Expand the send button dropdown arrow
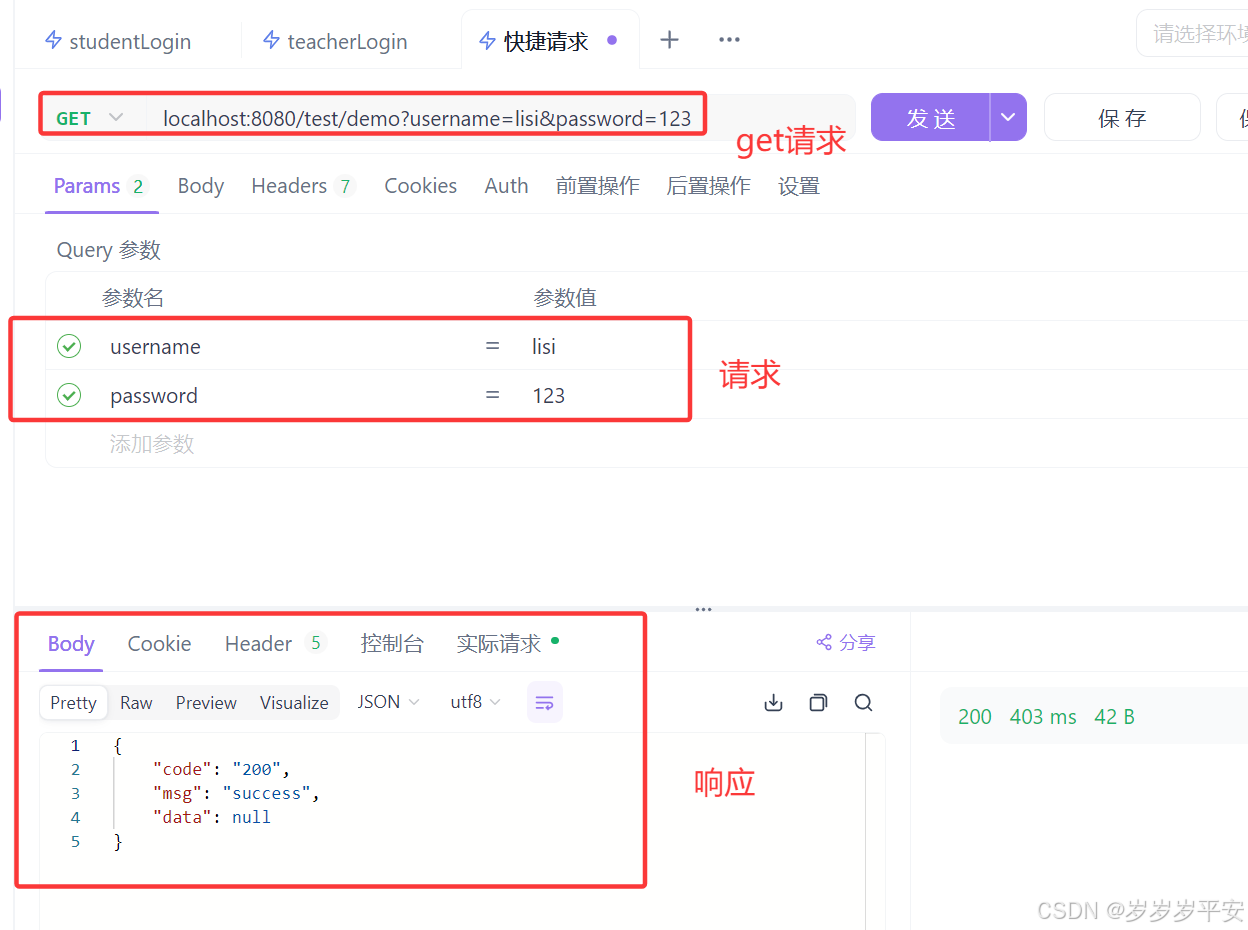This screenshot has width=1248, height=930. [x=1008, y=118]
